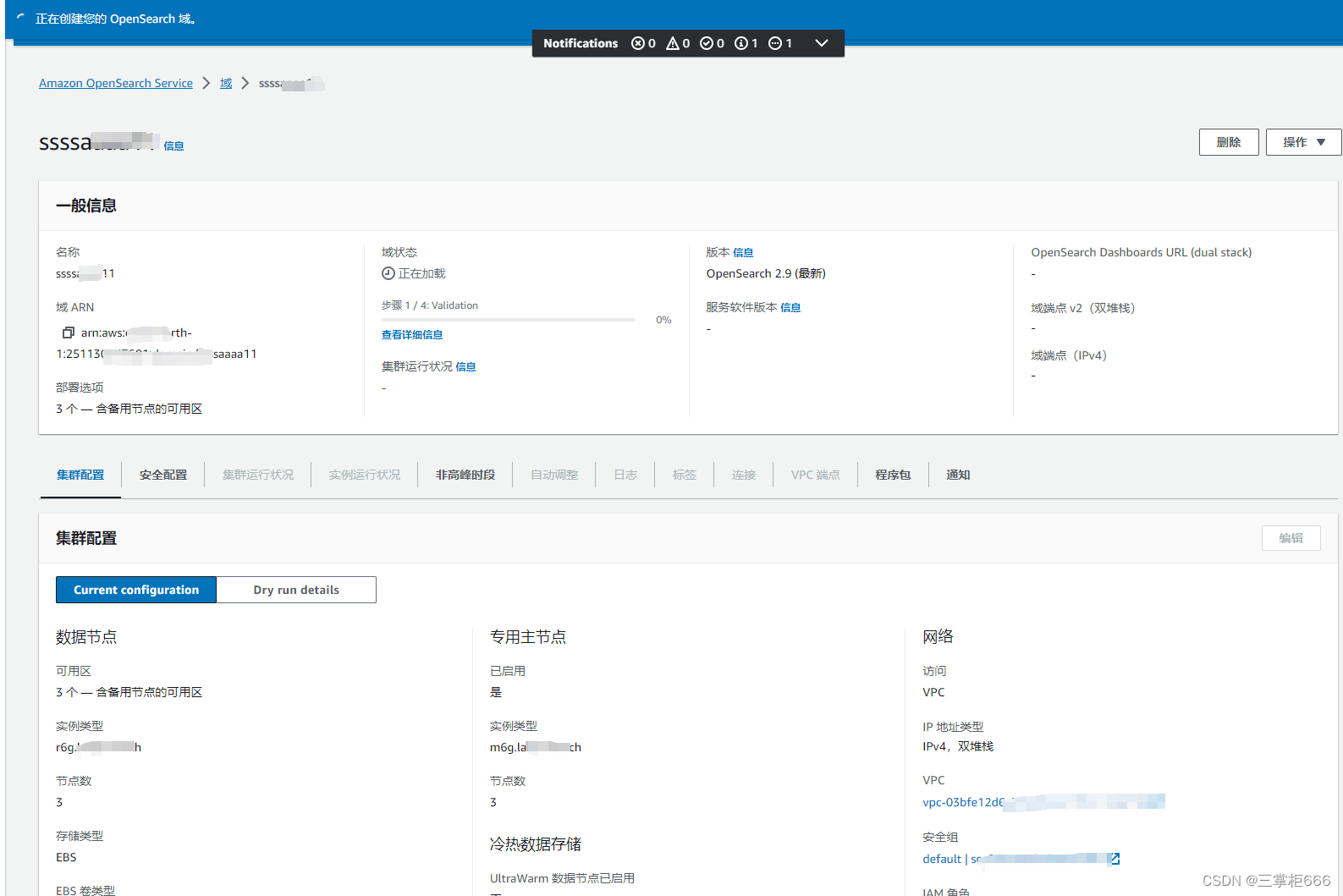Switch to the 通知 tab

[x=958, y=475]
